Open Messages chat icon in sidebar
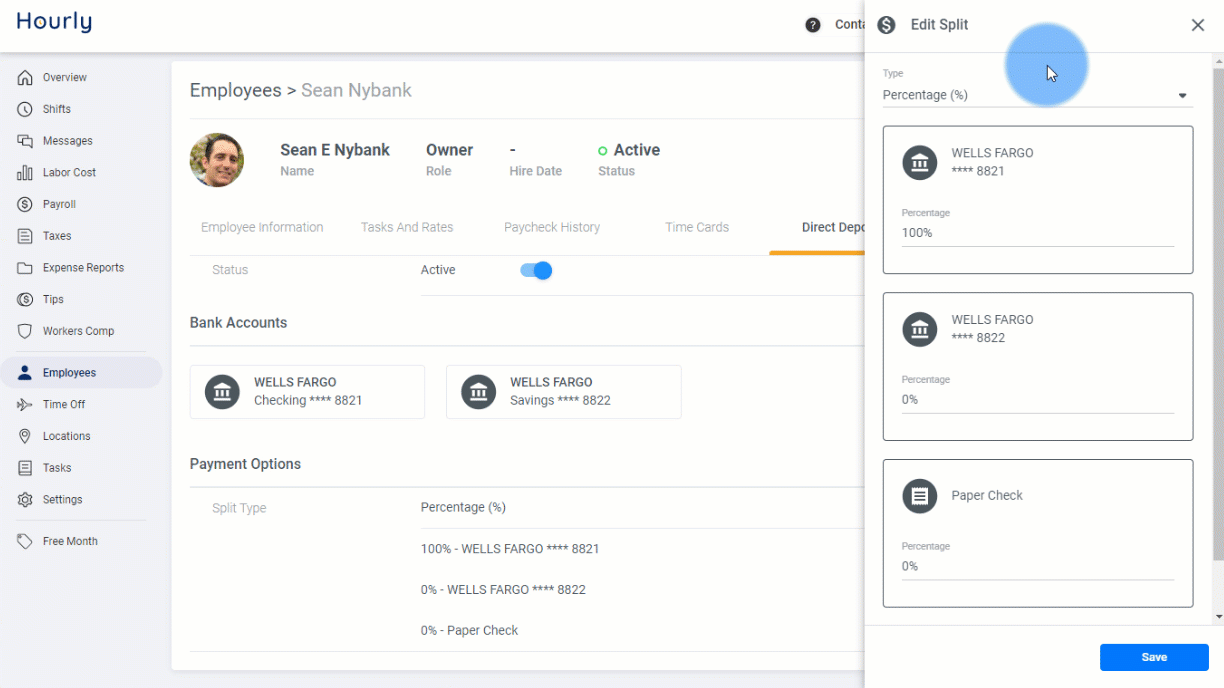This screenshot has width=1224, height=688. [25, 141]
